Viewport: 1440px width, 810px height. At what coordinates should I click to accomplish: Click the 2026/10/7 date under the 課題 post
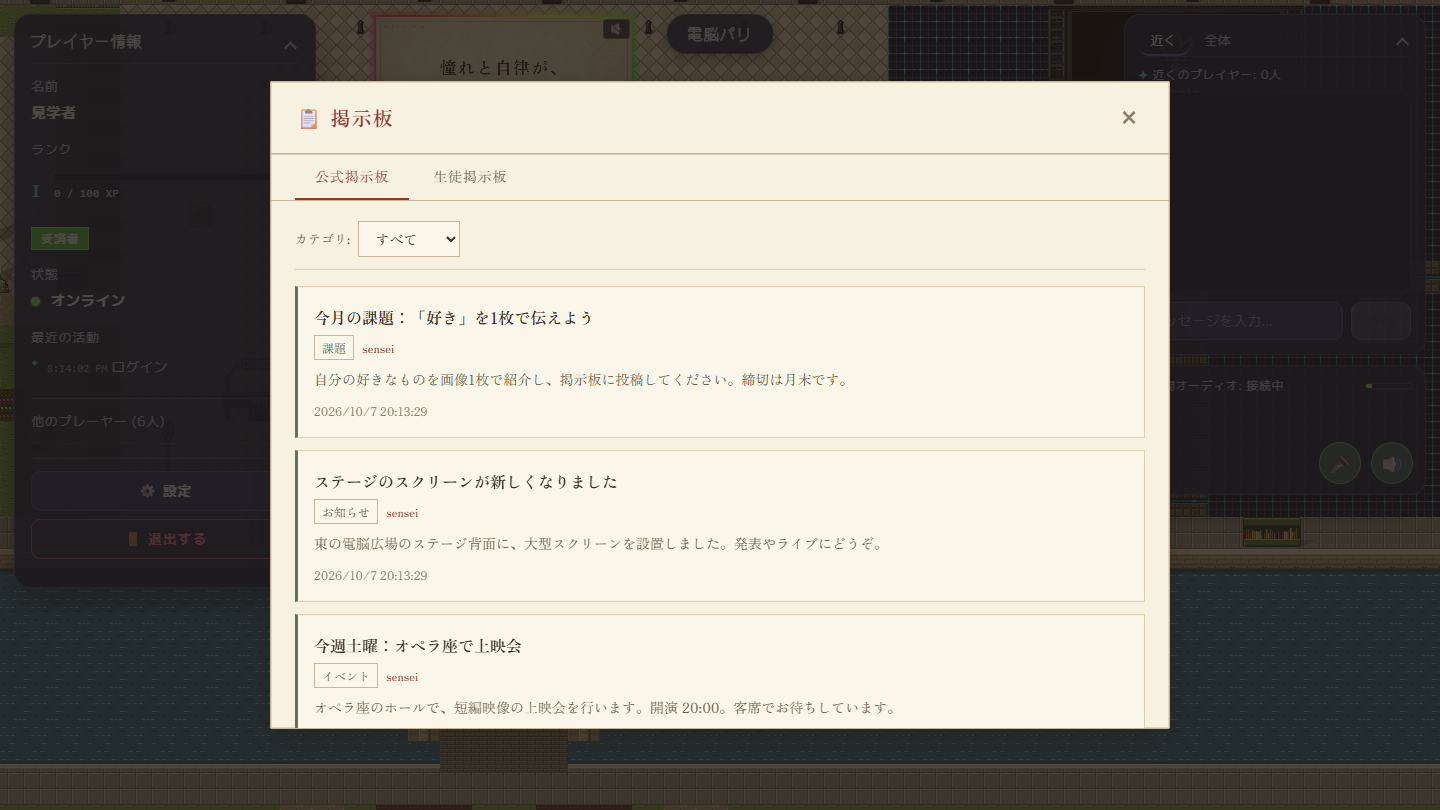[371, 412]
